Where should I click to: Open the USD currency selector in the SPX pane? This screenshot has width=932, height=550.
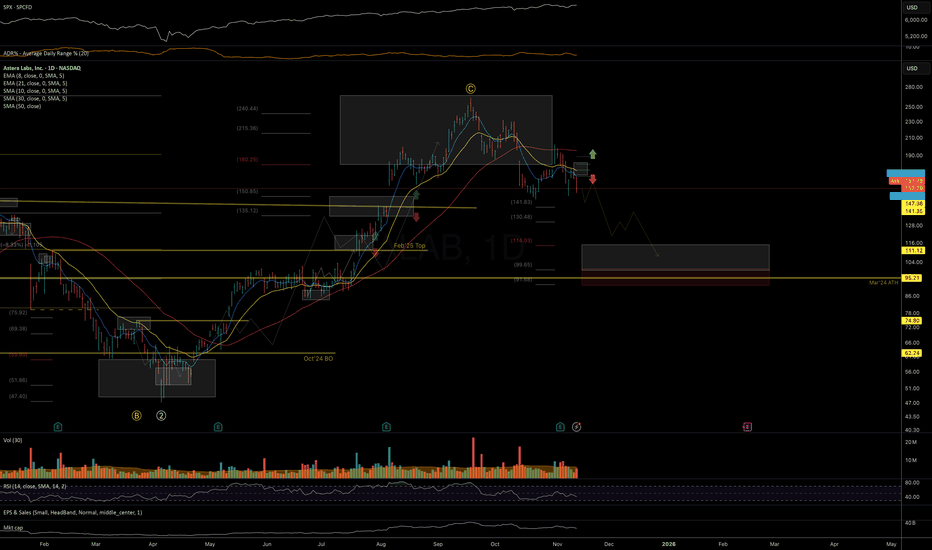click(x=911, y=5)
